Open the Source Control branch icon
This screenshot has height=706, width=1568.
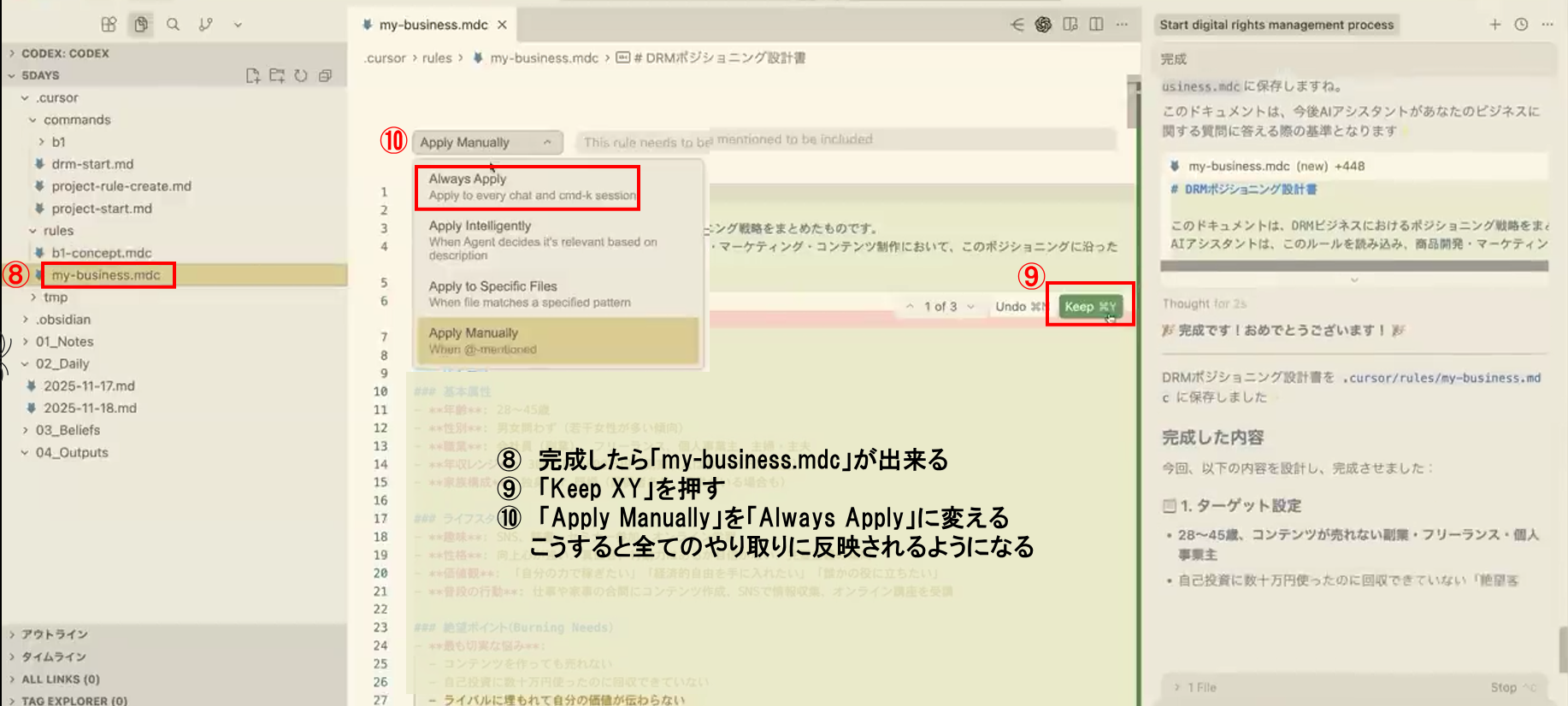[205, 25]
